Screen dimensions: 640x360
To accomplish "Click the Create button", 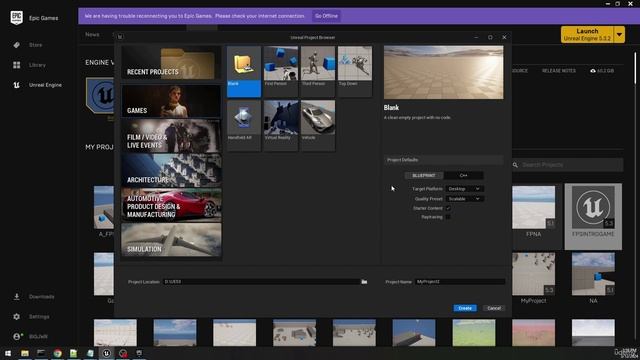I will tap(465, 308).
